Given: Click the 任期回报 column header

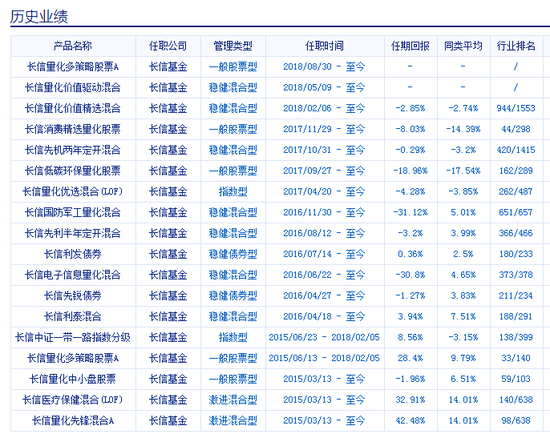Looking at the screenshot, I should 410,46.
